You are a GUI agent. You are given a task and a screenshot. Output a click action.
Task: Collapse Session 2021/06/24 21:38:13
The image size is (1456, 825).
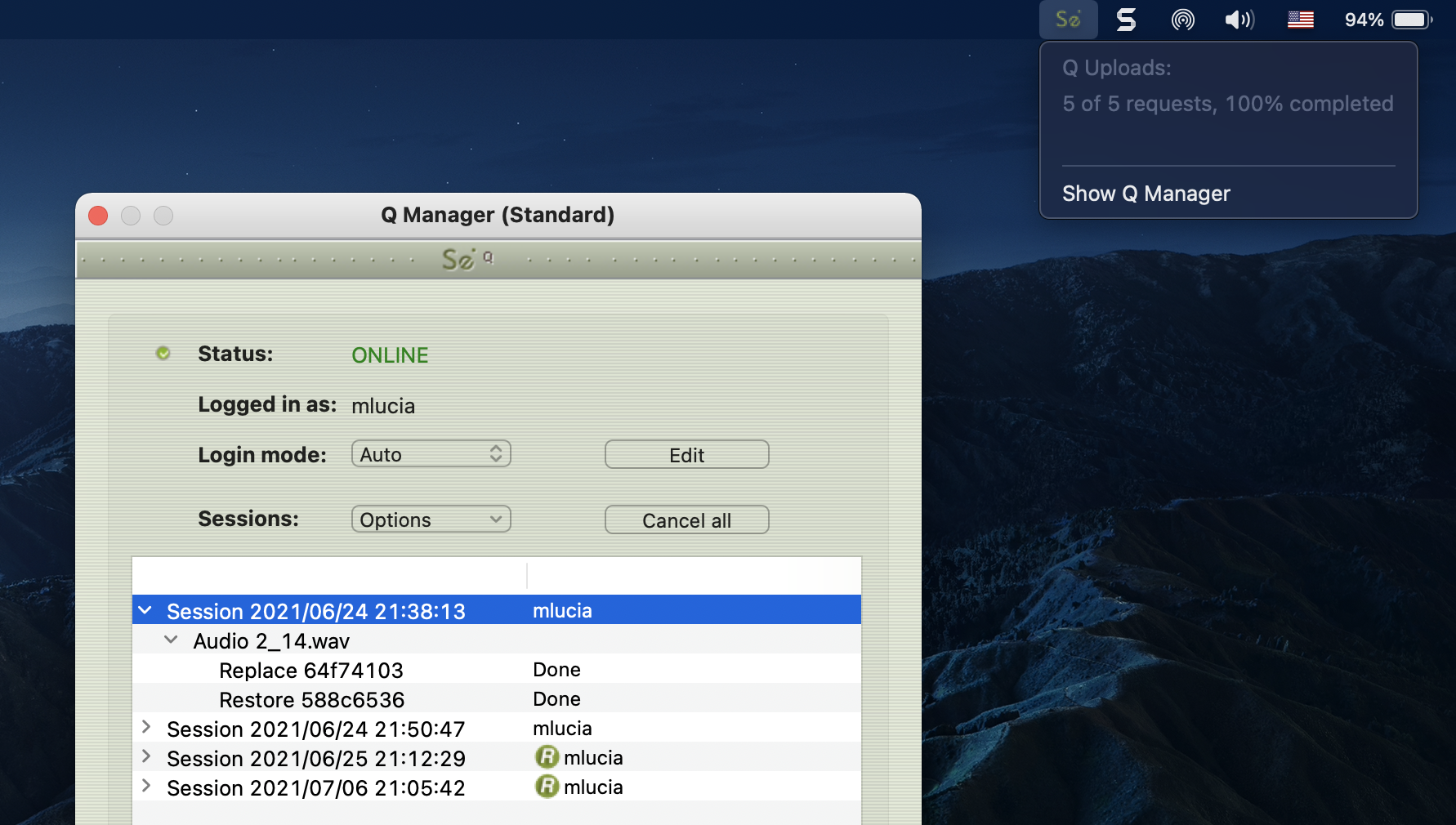point(145,610)
